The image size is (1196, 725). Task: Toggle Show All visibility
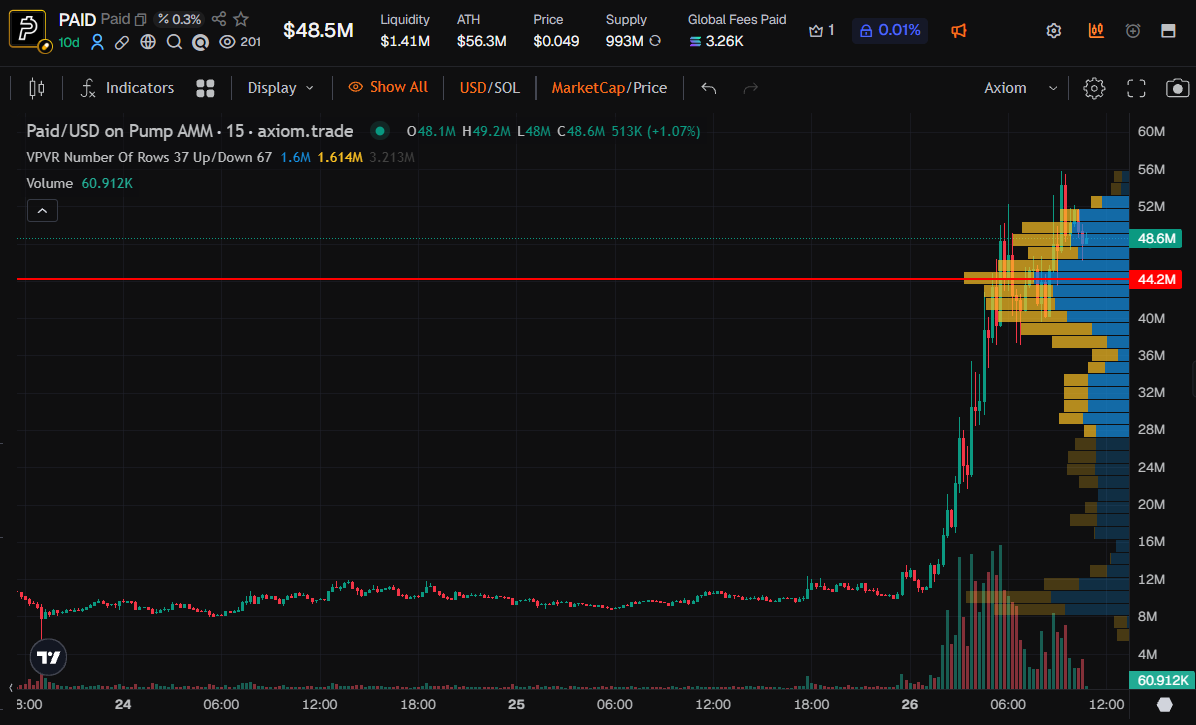point(388,88)
